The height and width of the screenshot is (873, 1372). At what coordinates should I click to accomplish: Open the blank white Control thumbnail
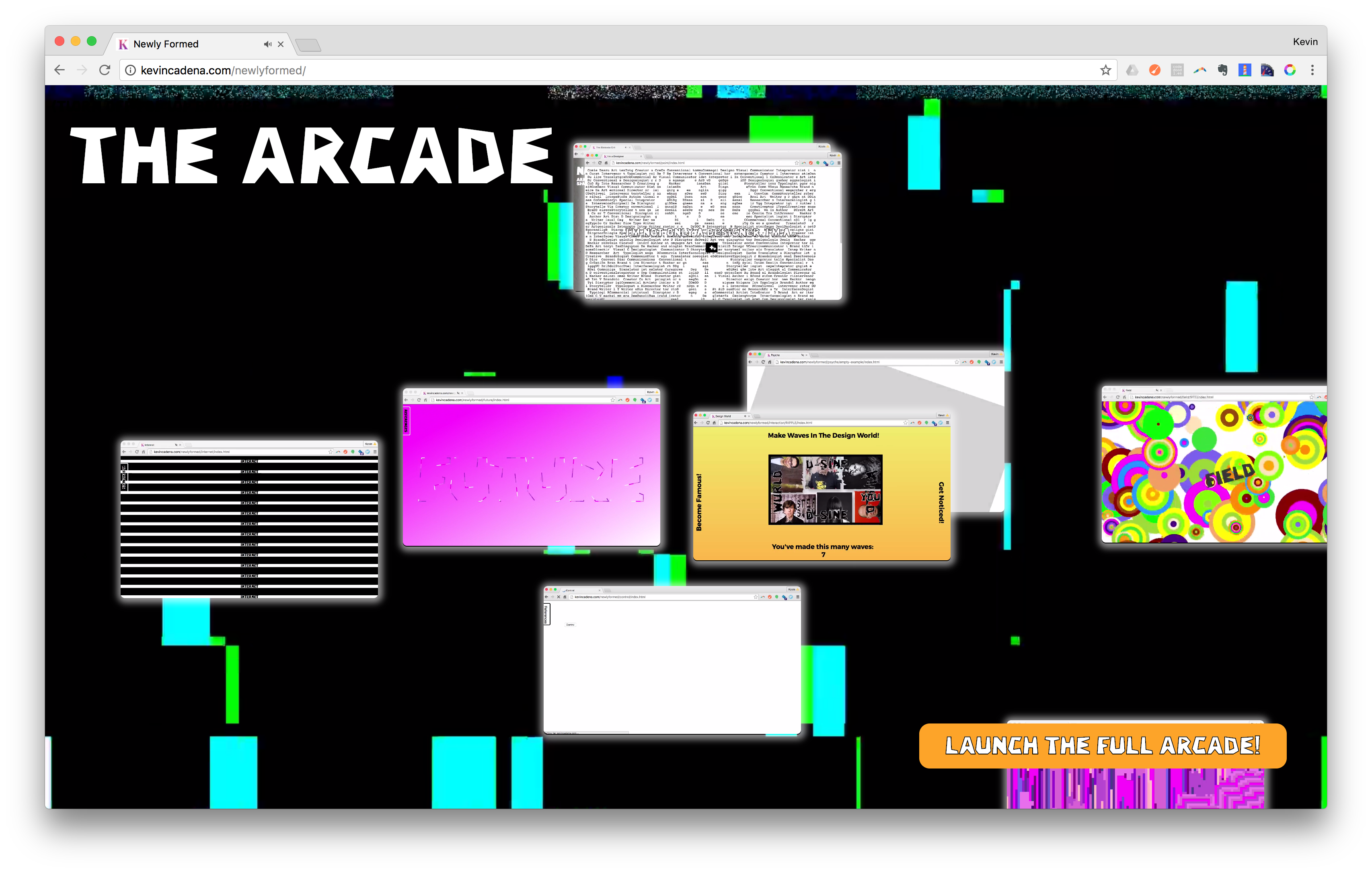(672, 660)
